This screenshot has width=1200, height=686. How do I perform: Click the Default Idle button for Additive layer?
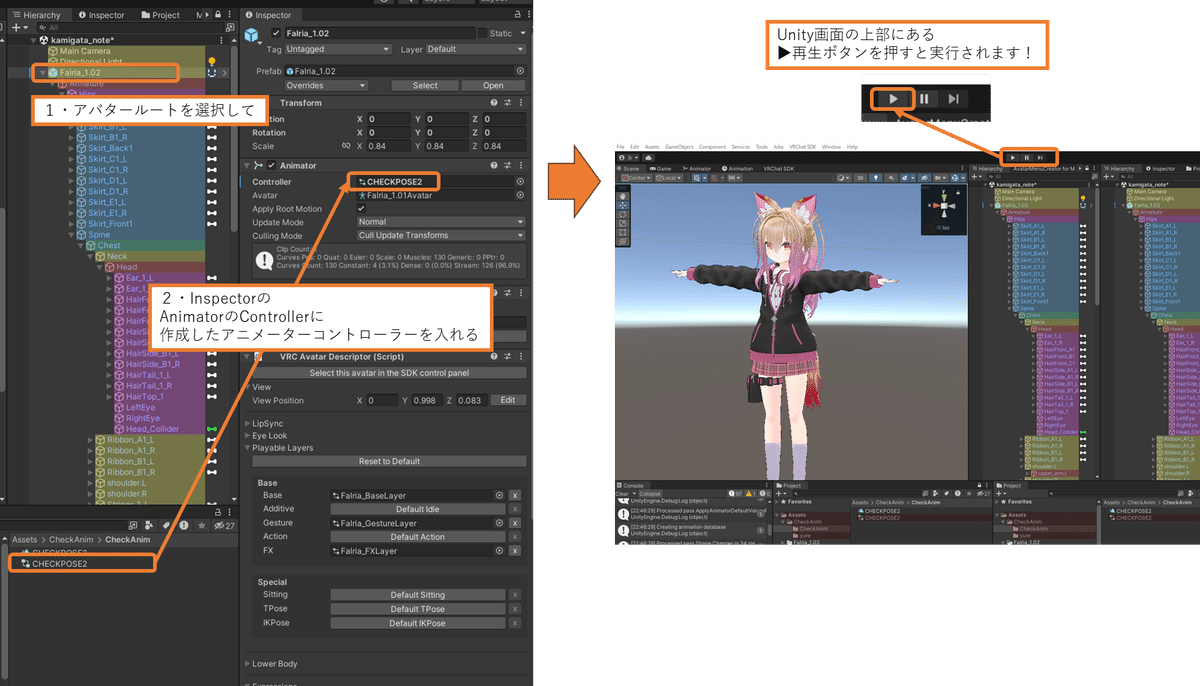coord(418,509)
